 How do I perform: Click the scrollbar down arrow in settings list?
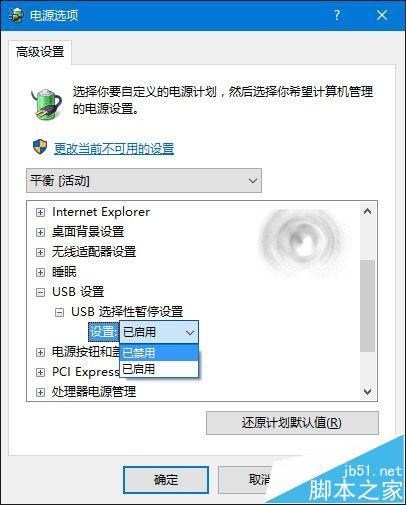pos(368,391)
